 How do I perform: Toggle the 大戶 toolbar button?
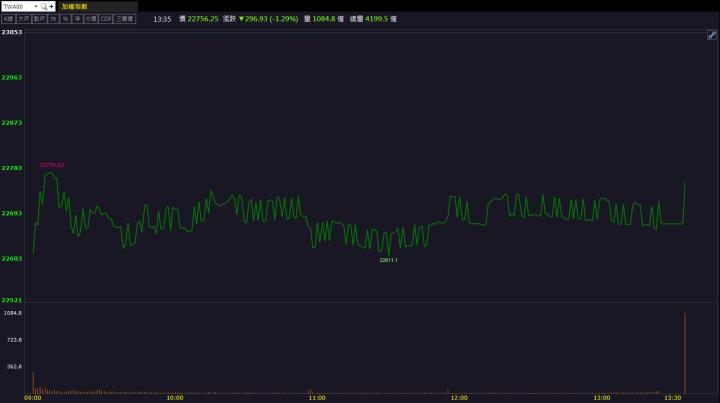(24, 19)
